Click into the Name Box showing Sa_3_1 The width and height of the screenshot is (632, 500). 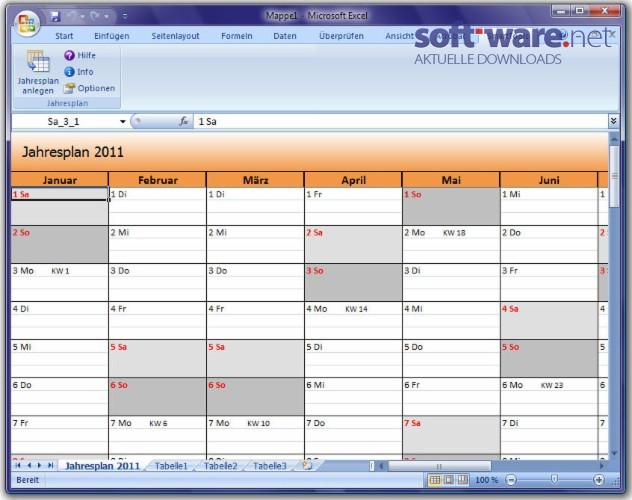(x=64, y=121)
